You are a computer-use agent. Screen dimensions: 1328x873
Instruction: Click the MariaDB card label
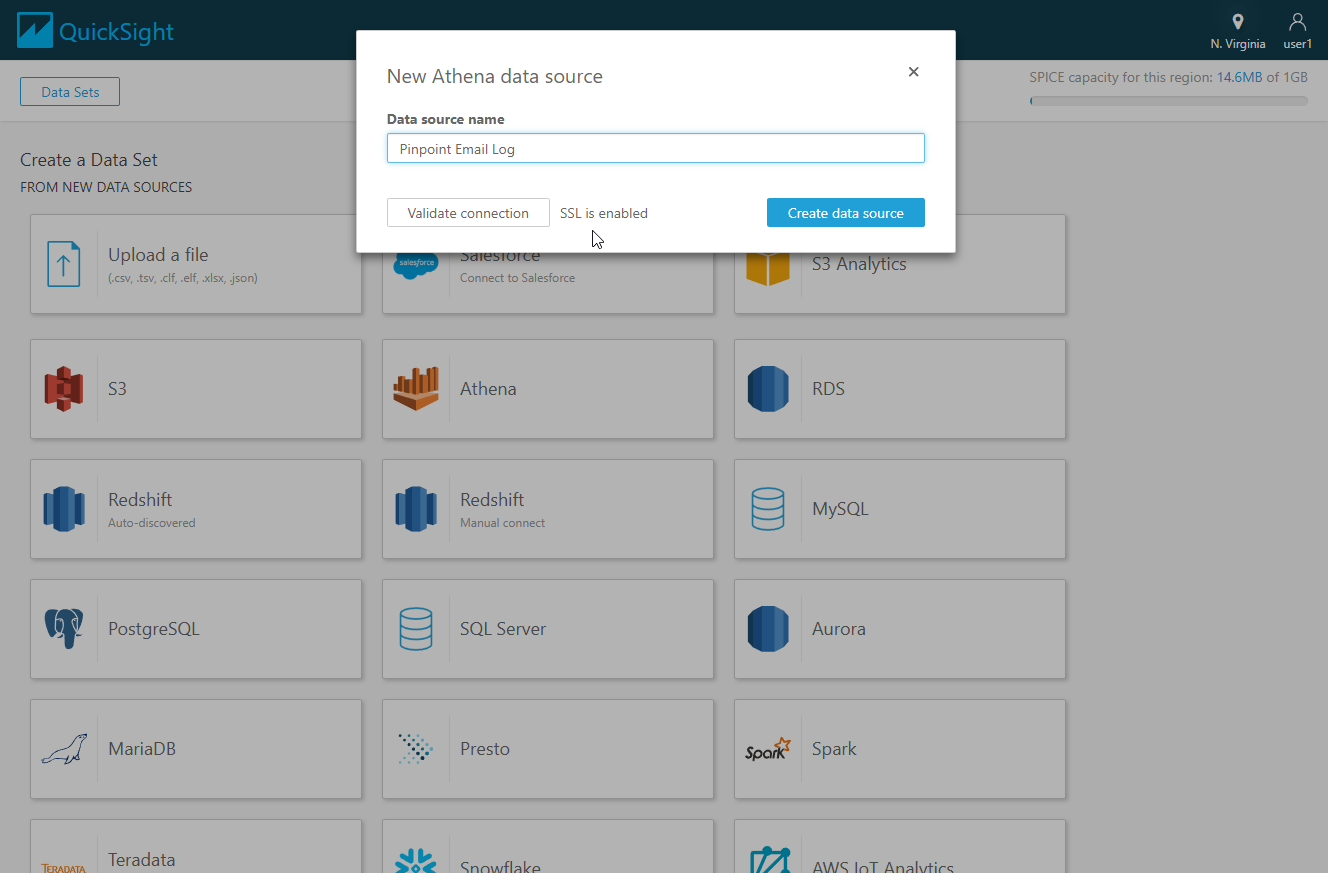pos(142,749)
